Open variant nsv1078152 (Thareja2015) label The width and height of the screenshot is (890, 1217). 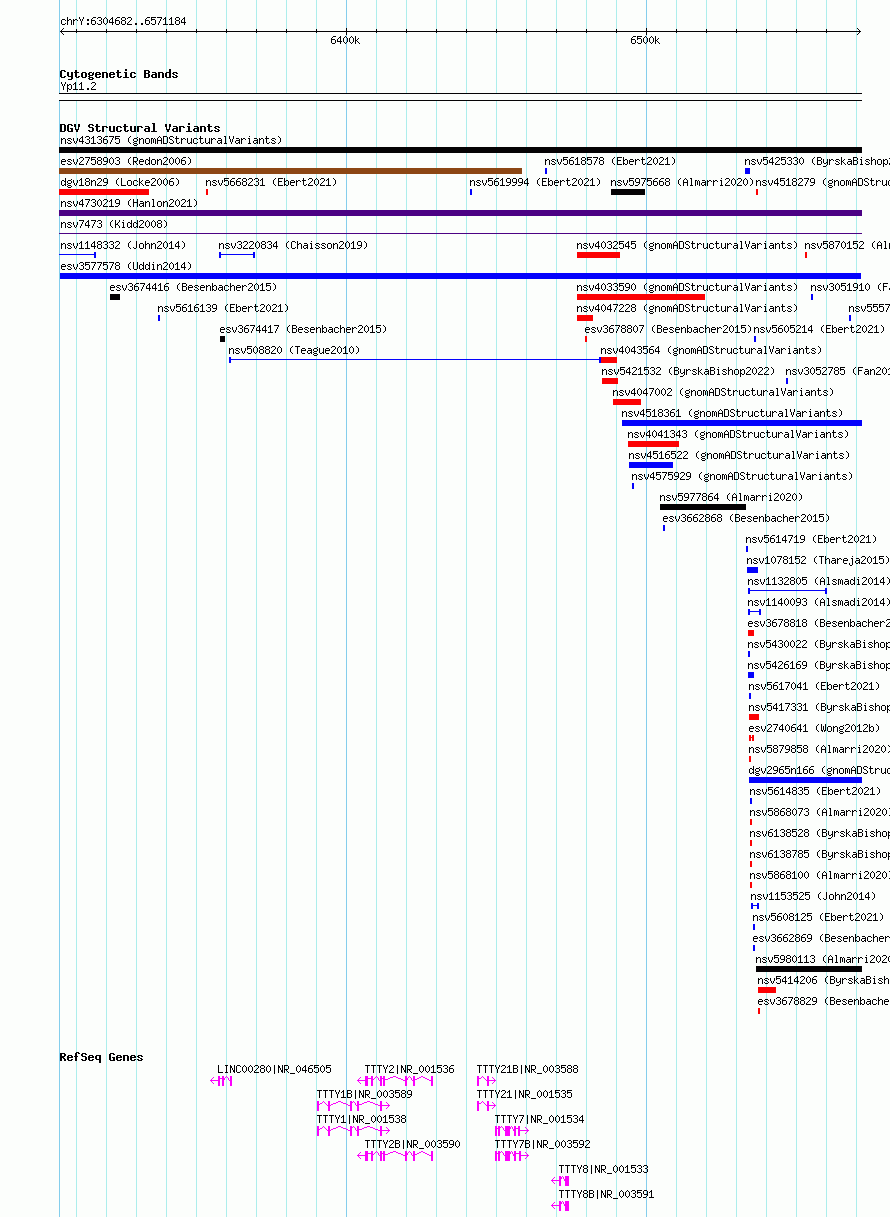[818, 560]
